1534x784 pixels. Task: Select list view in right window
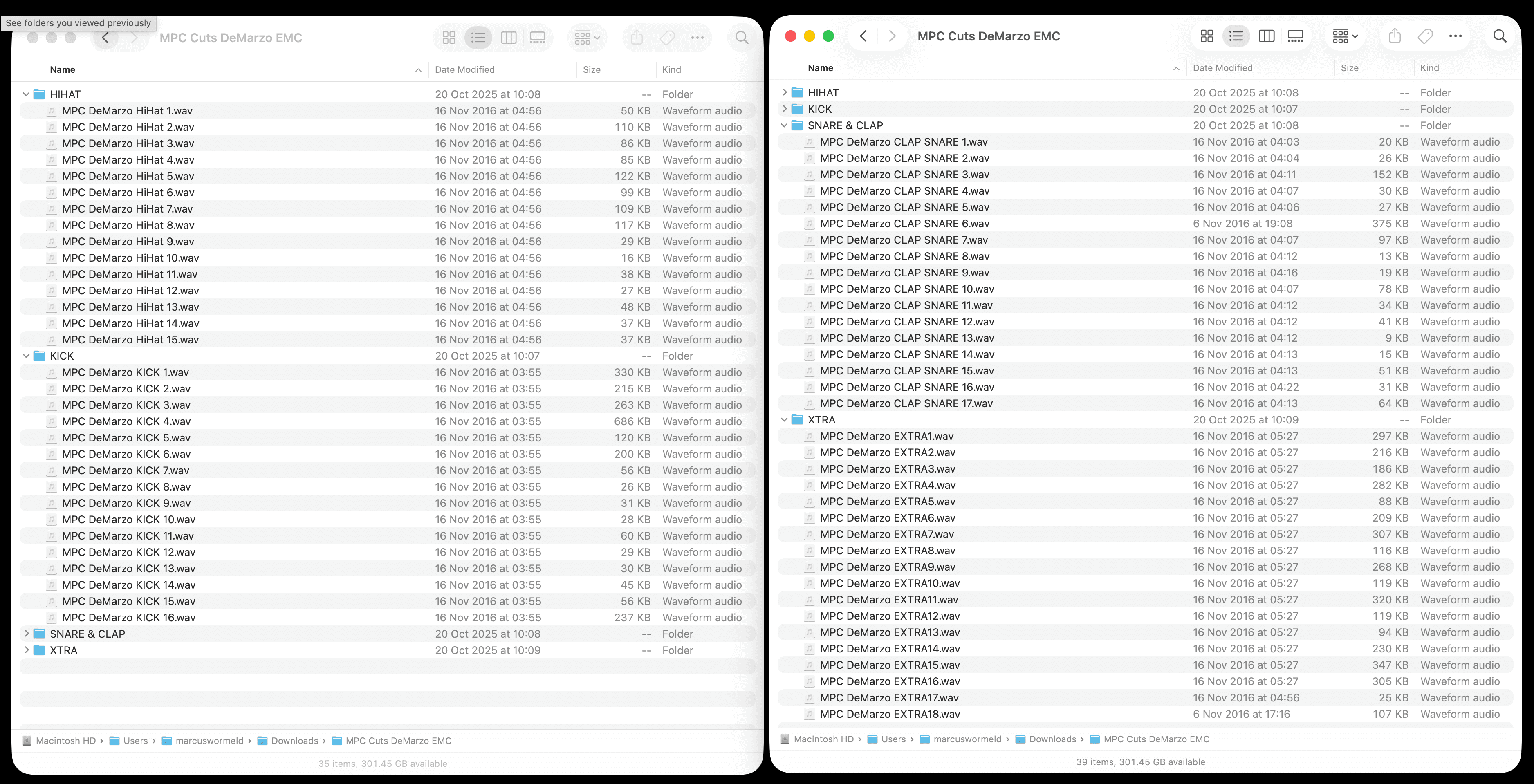tap(1236, 36)
